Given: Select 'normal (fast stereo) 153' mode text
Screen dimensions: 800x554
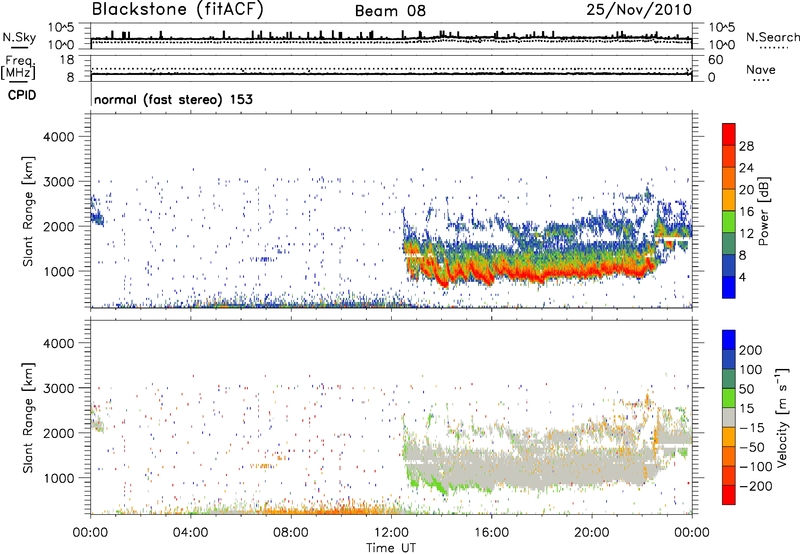Looking at the screenshot, I should (173, 99).
